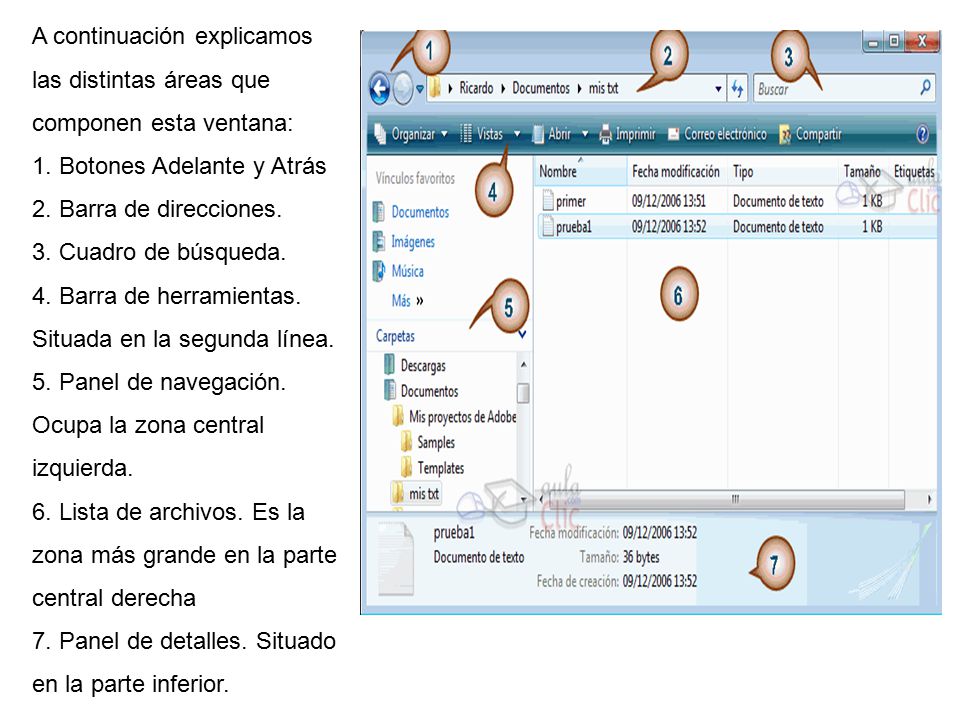960x720 pixels.
Task: Click the Organizar toolbar icon
Action: point(380,133)
